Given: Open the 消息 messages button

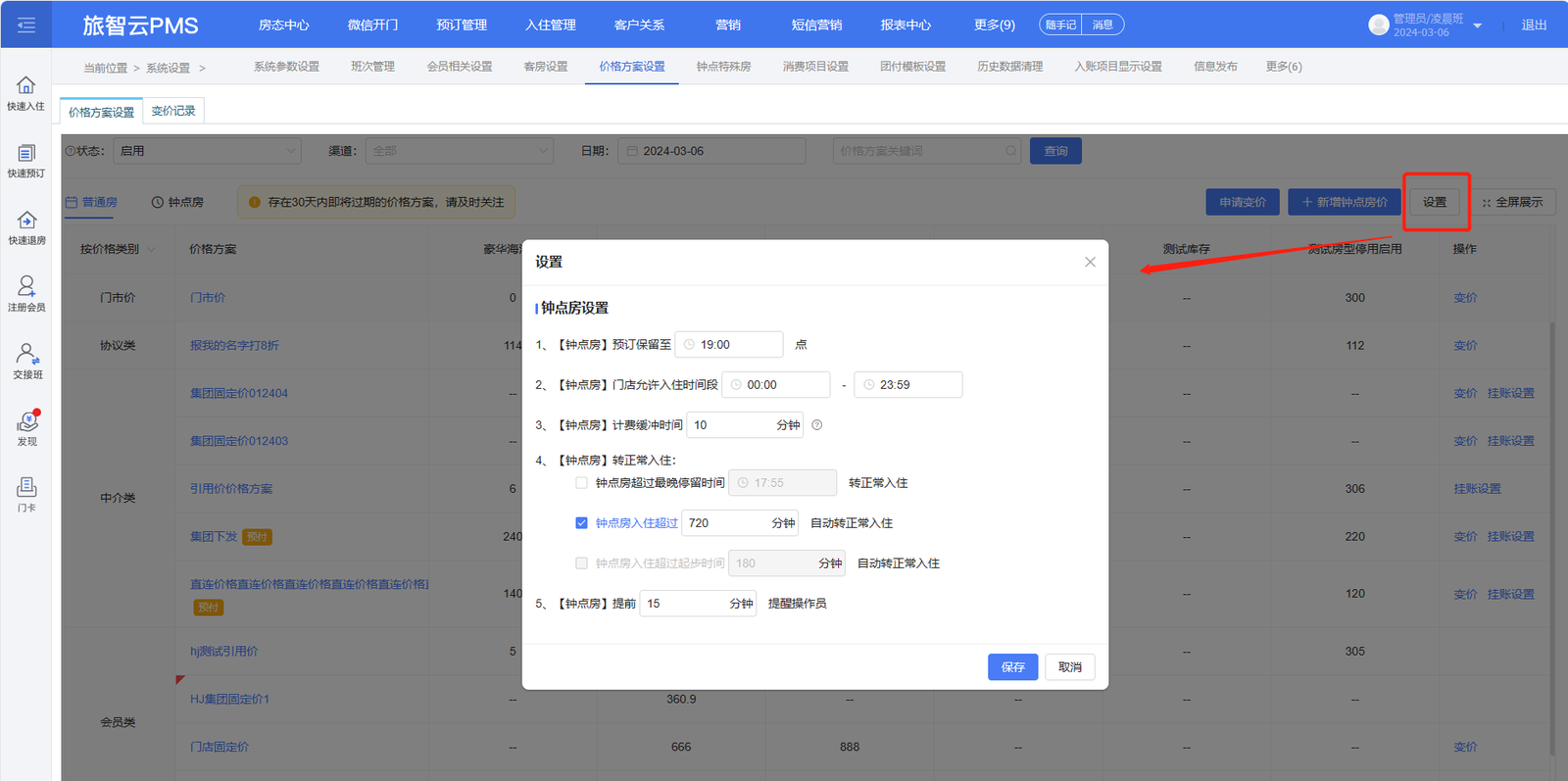Looking at the screenshot, I should (1103, 24).
